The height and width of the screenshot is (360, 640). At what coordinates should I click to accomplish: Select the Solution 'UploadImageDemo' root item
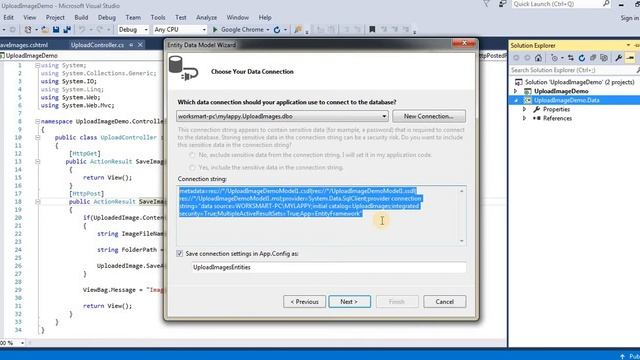click(579, 82)
